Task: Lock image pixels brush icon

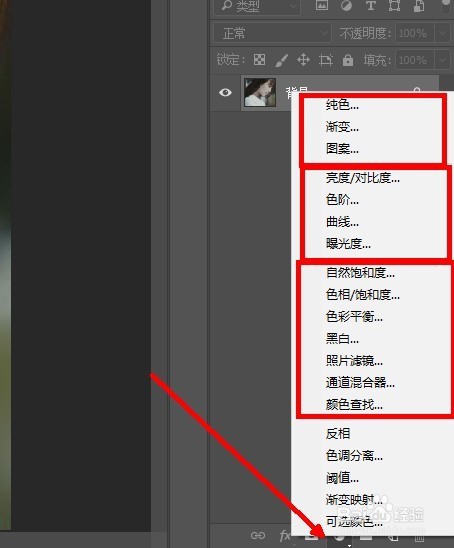Action: point(281,60)
